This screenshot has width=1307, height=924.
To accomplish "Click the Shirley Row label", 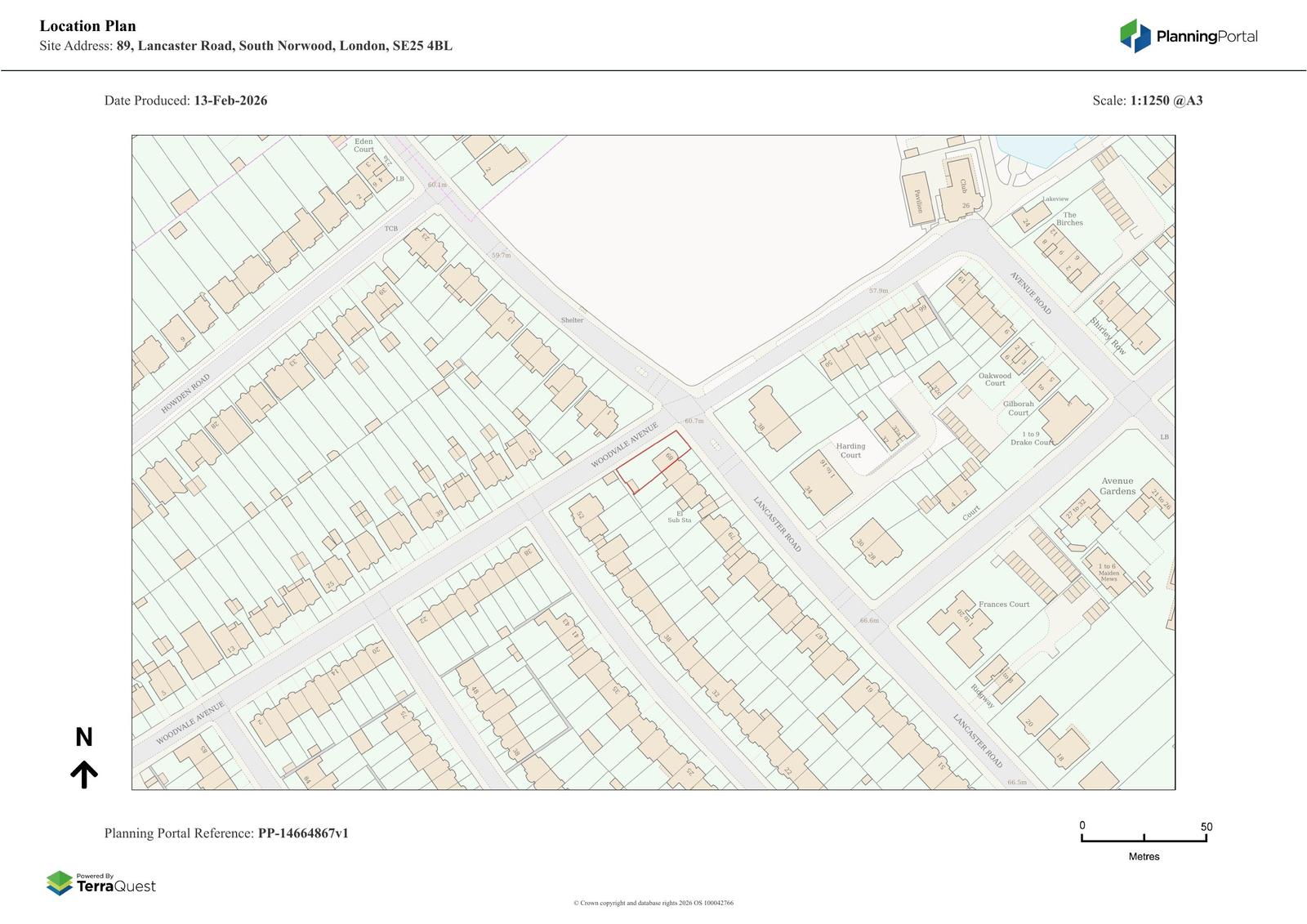I will [1108, 336].
